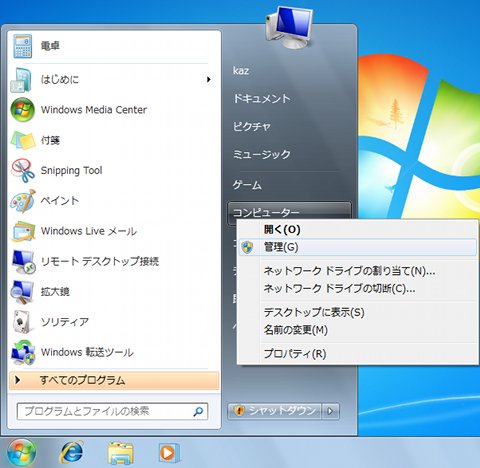This screenshot has height=468, width=480.
Task: Choose デスクトップに表示(S) menu entry
Action: point(357,312)
